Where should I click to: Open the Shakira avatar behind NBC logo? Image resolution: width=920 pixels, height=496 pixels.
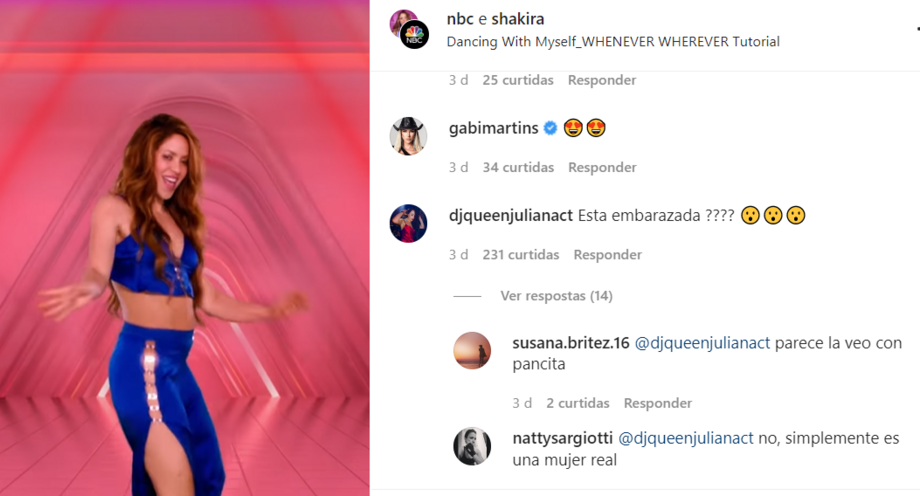coord(401,21)
